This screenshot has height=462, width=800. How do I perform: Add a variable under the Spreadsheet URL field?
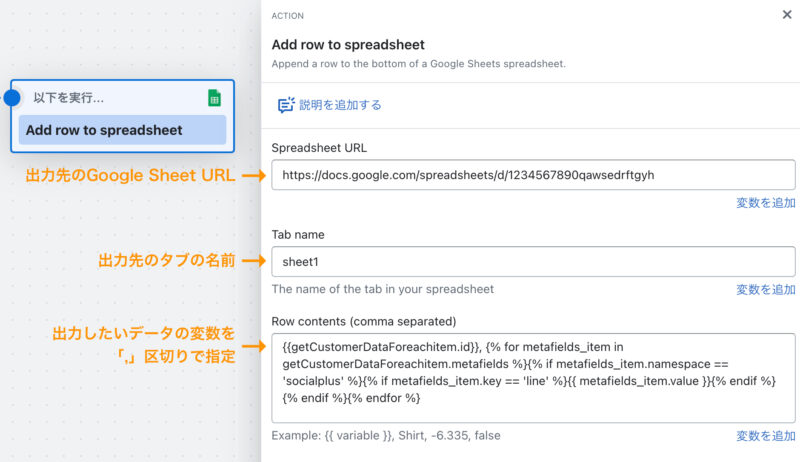765,203
